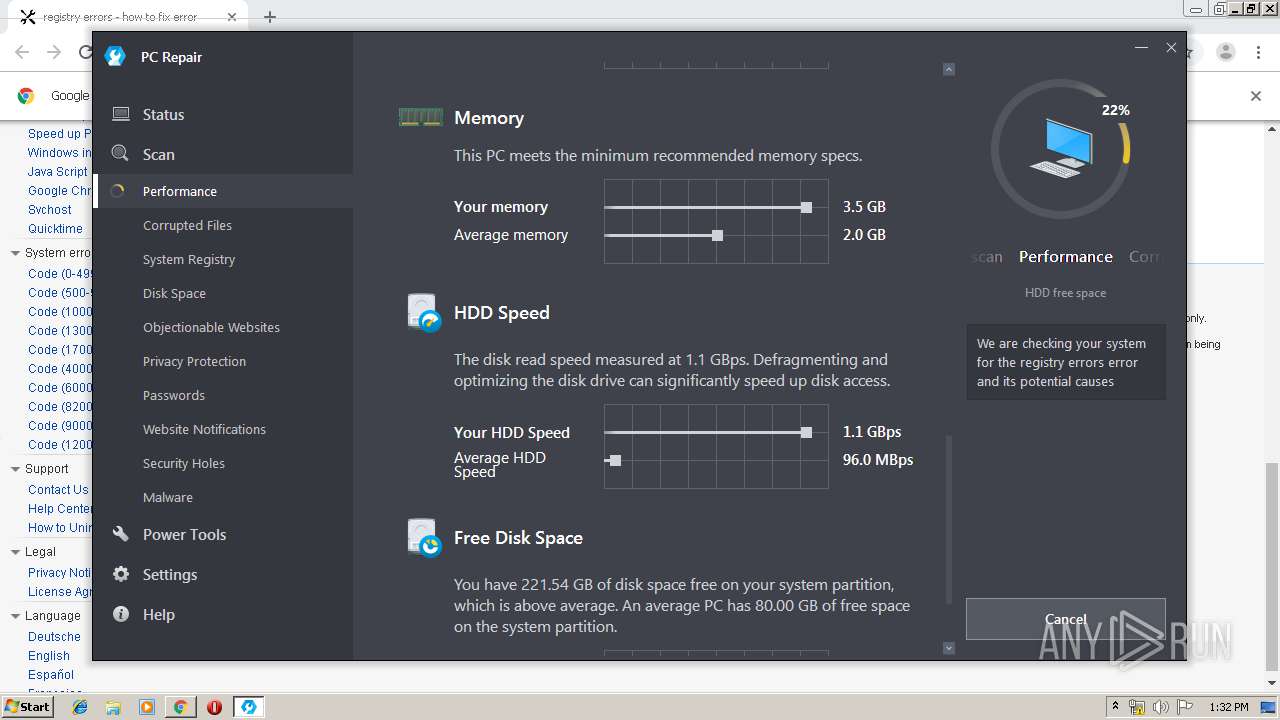Open Opera from the taskbar
This screenshot has width=1280, height=720.
tap(214, 707)
